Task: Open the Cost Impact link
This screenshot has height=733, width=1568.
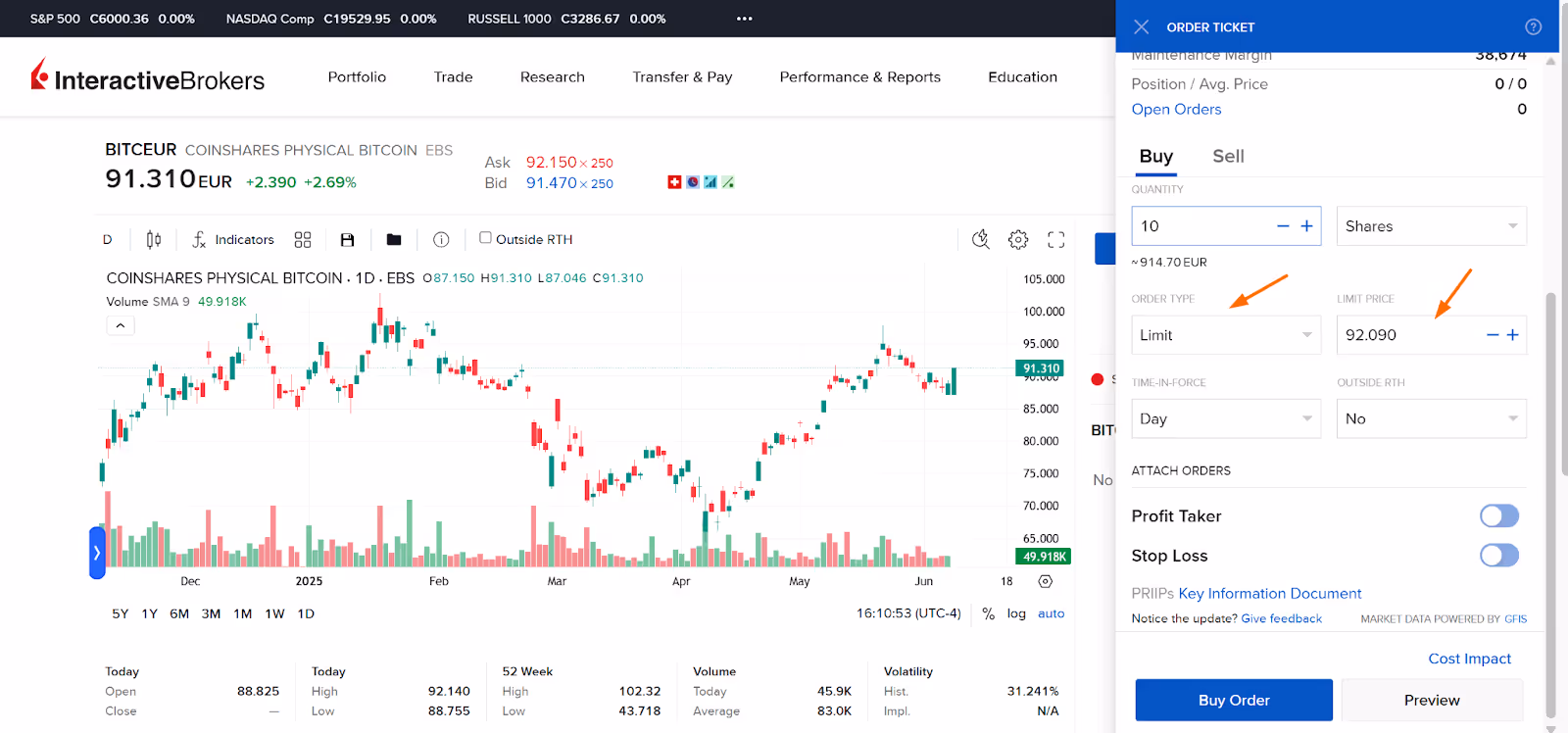Action: [1469, 659]
